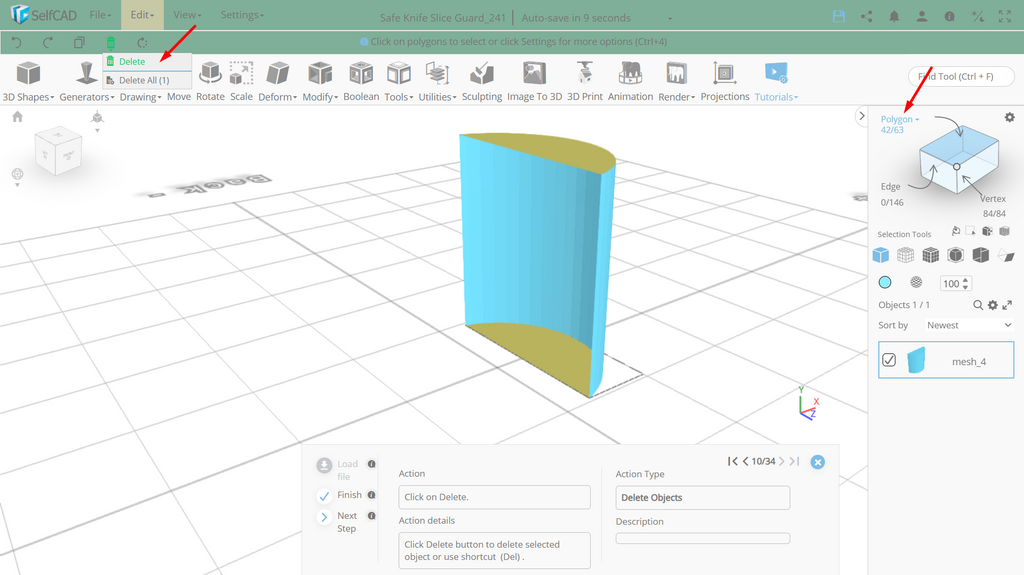Click the cyan color circle swatch
Screen dimensions: 1024x575
coord(885,282)
